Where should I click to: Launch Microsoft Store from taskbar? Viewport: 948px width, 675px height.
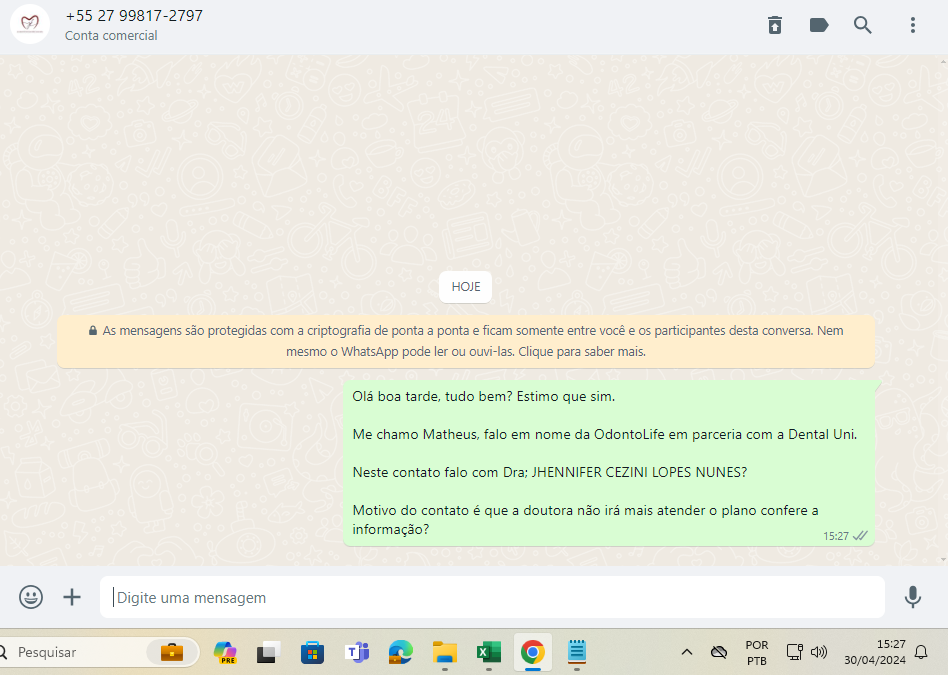coord(313,653)
